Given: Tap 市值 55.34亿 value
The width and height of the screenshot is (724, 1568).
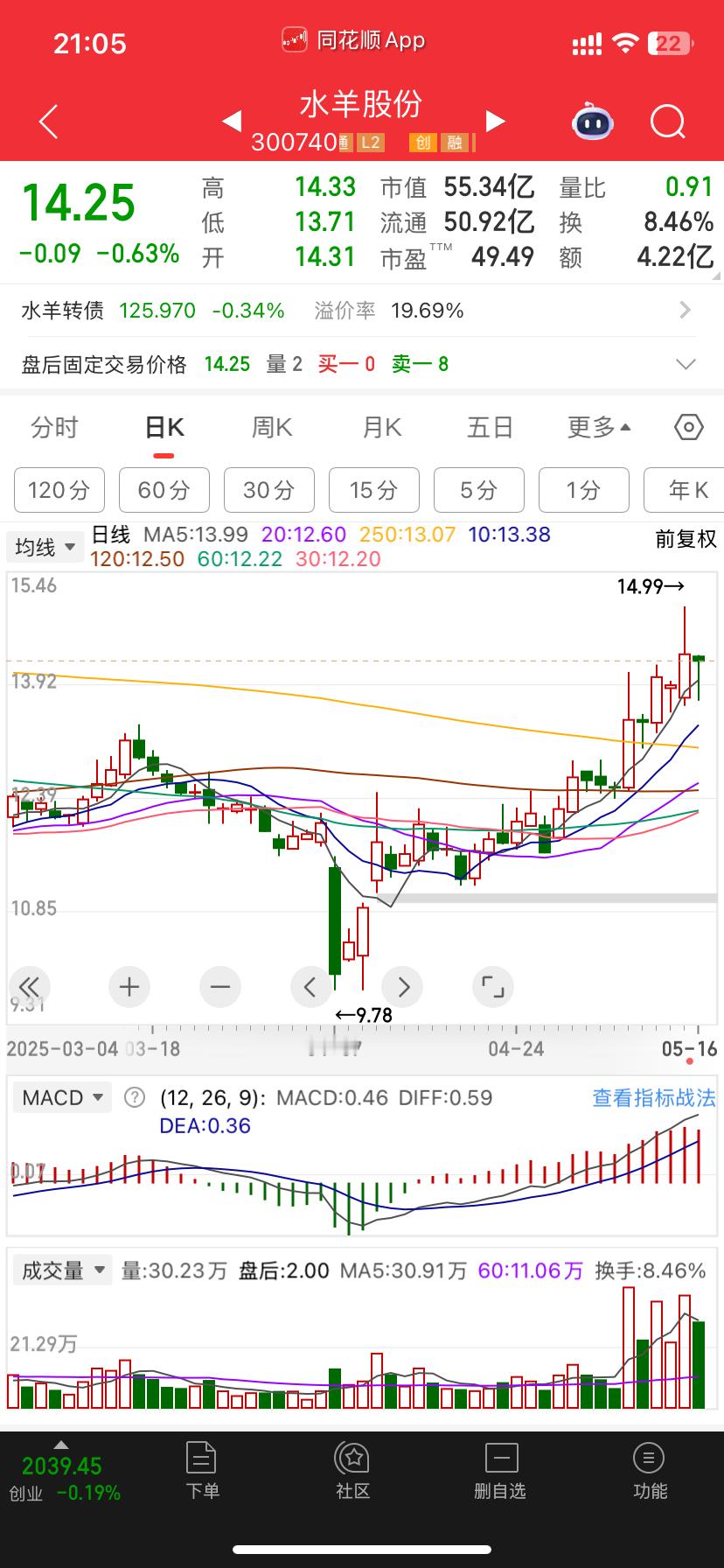Looking at the screenshot, I should (489, 186).
